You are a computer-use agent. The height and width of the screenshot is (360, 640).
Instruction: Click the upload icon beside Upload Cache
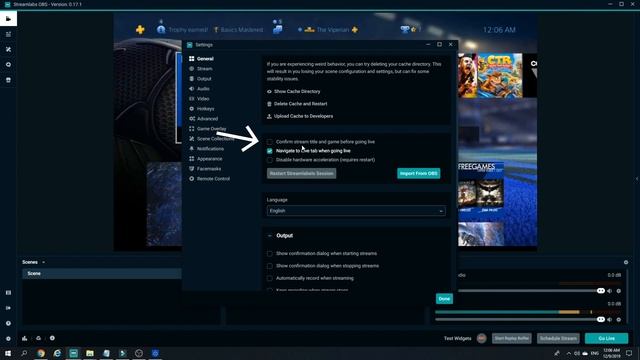click(x=269, y=116)
